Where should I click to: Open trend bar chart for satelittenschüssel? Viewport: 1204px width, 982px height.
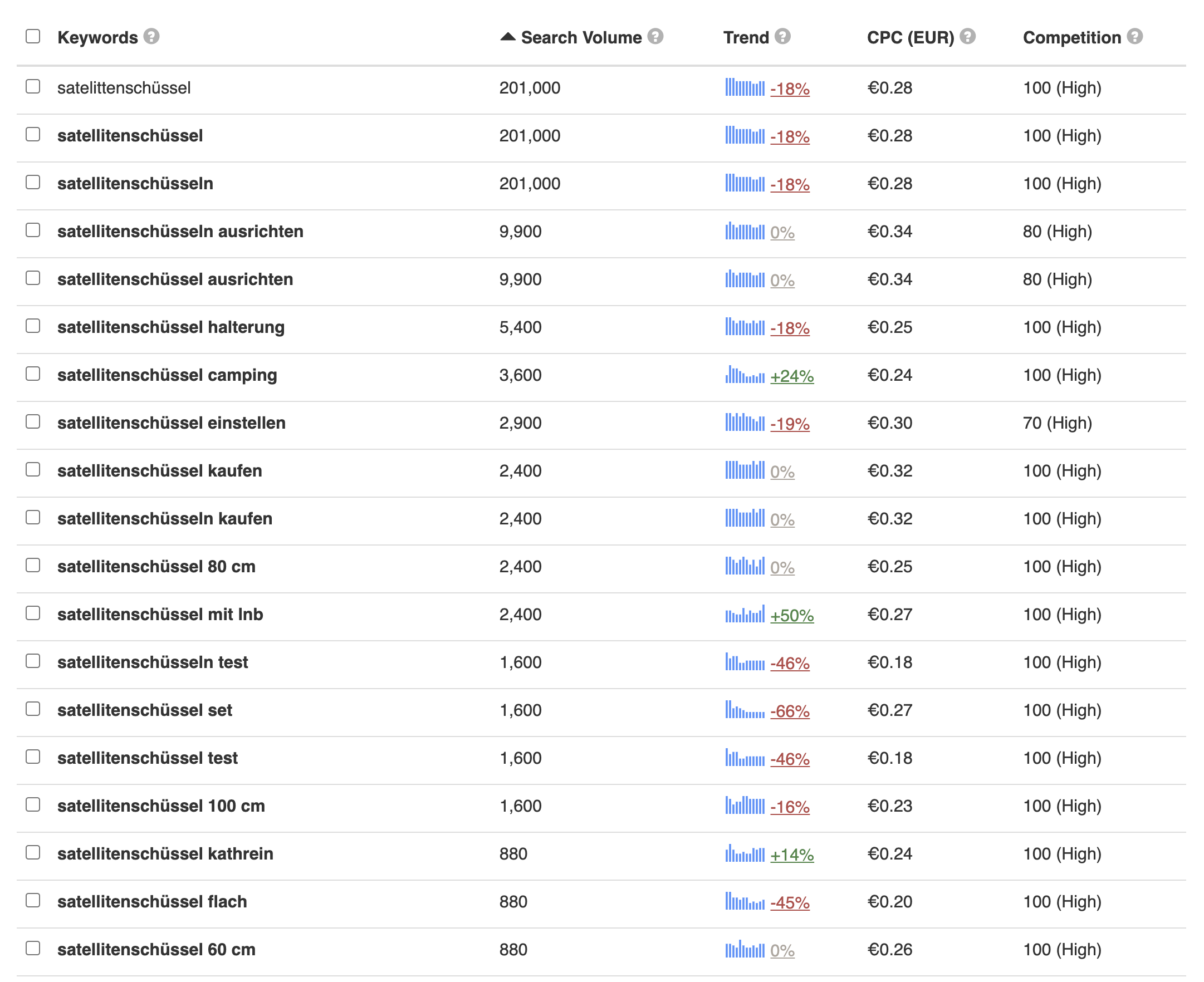pyautogui.click(x=745, y=88)
